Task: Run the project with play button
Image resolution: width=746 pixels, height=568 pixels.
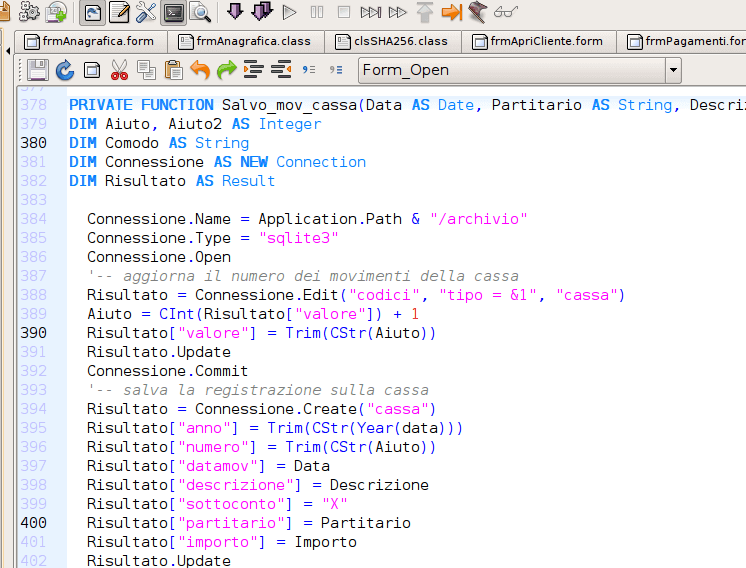Action: pos(290,12)
